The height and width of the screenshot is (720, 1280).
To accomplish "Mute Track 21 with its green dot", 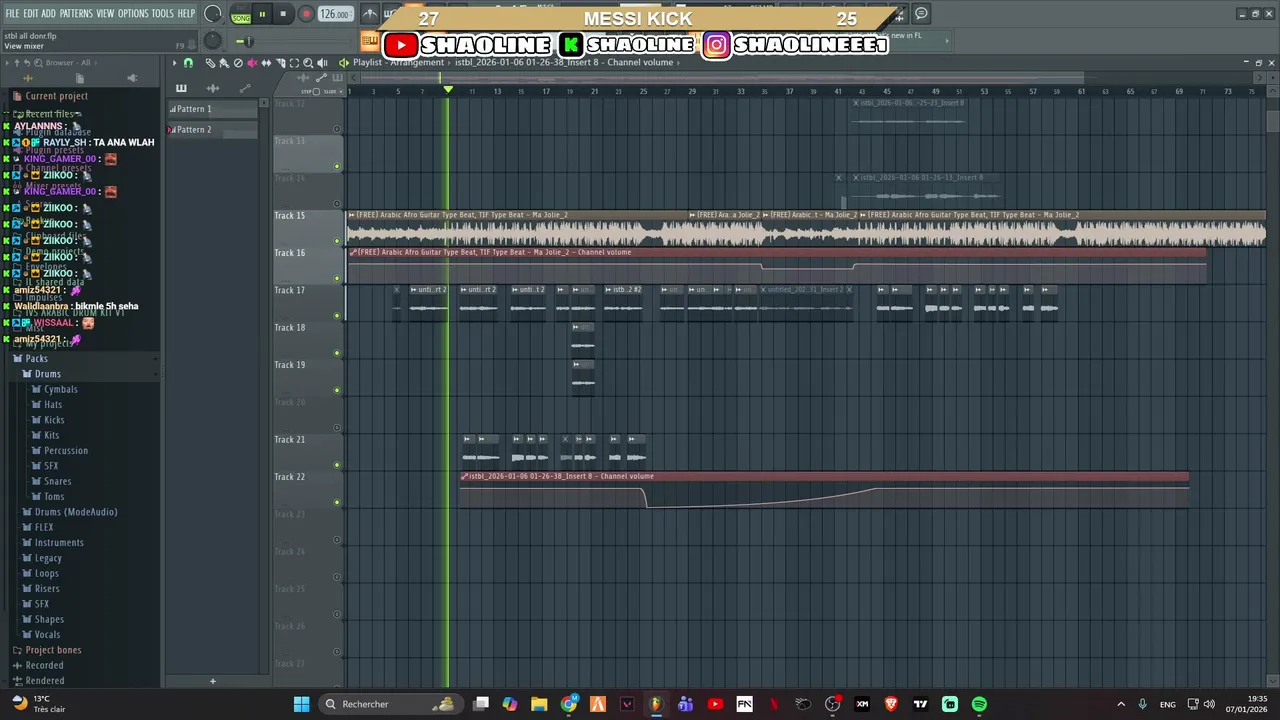I will point(337,465).
